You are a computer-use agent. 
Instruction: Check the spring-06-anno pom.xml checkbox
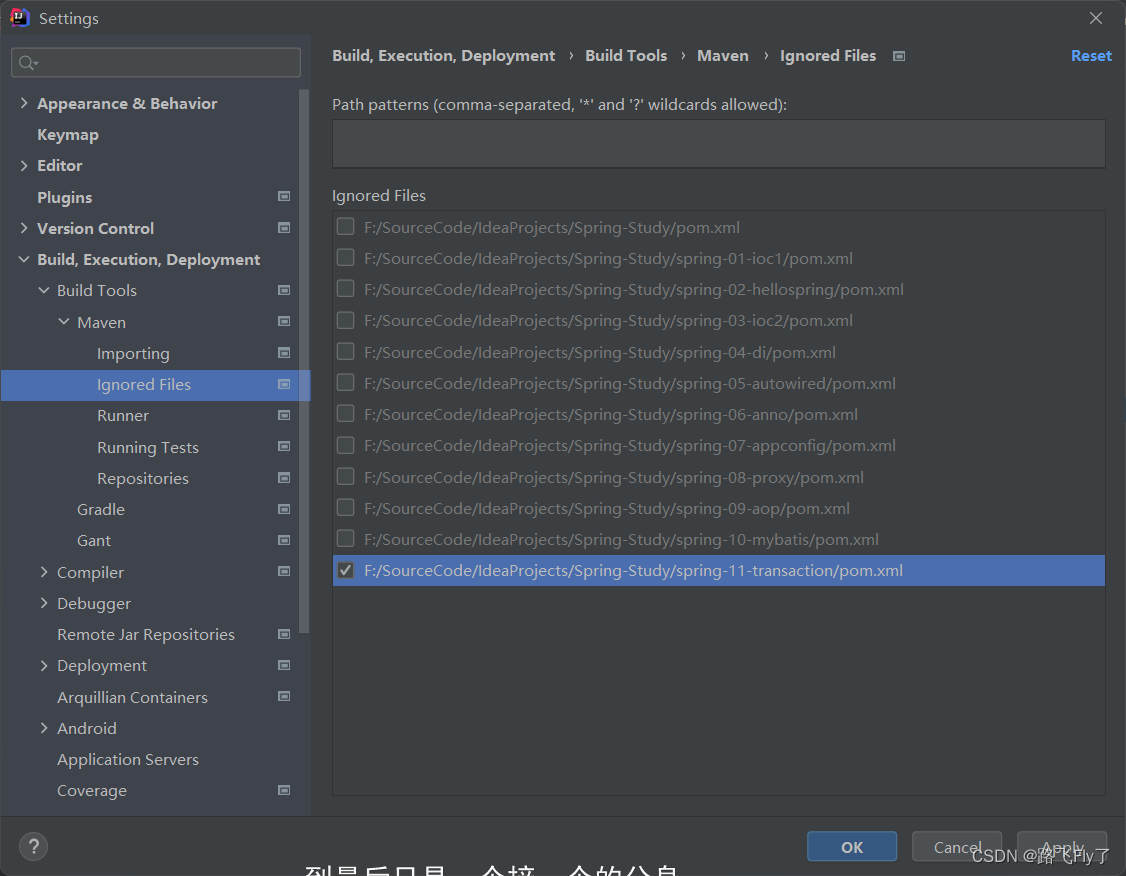tap(345, 414)
